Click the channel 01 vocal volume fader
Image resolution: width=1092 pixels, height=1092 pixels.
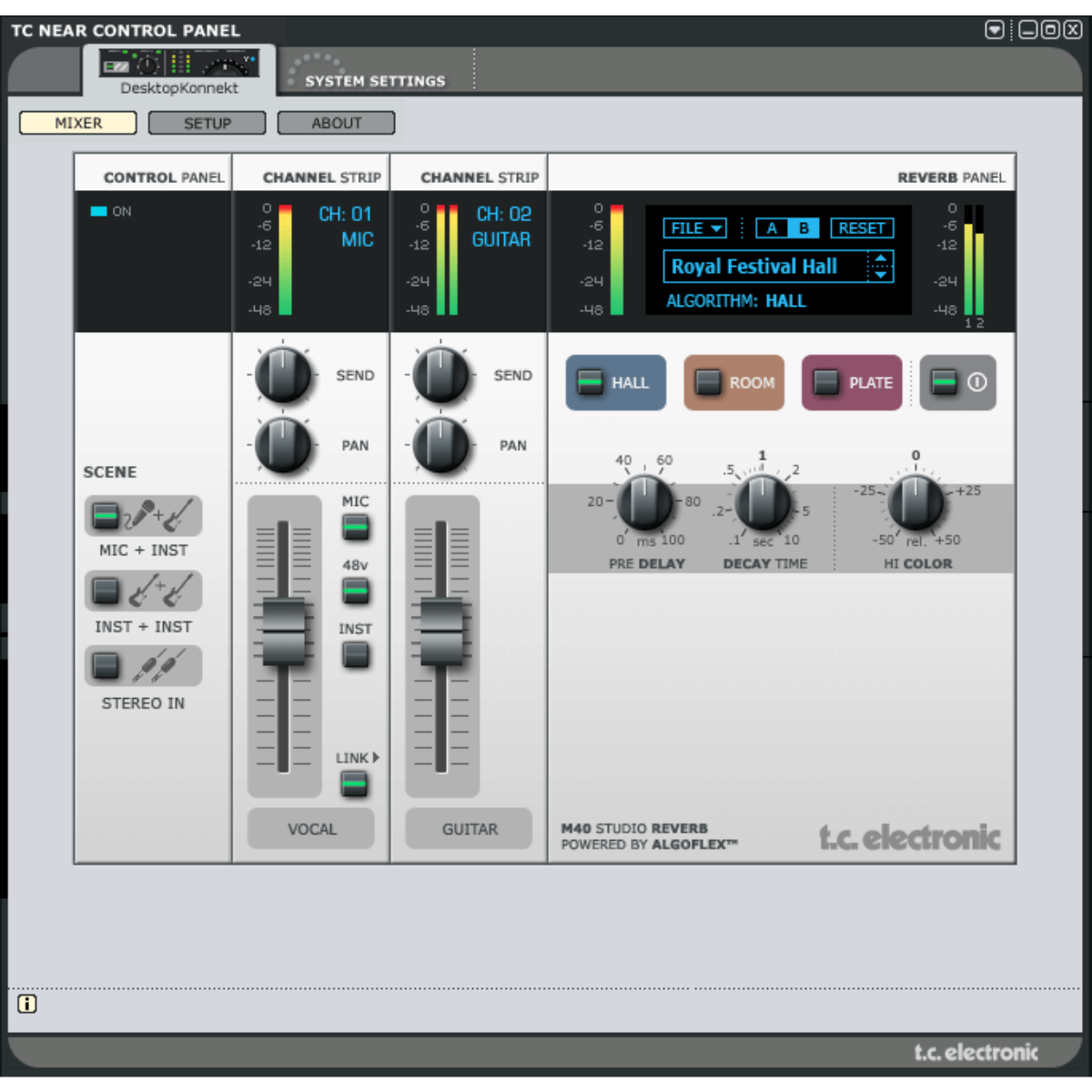[x=284, y=632]
